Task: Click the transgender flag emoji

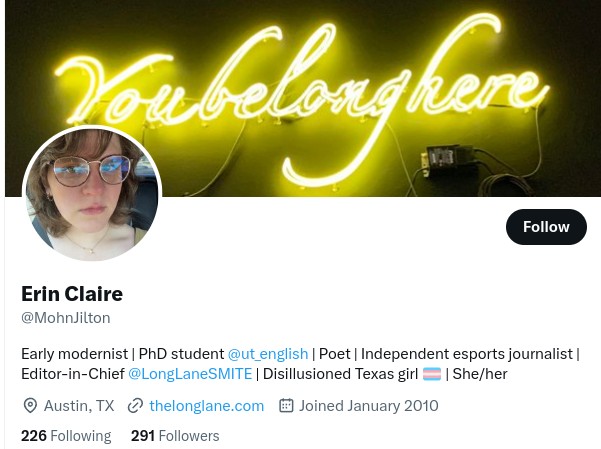Action: click(x=432, y=374)
